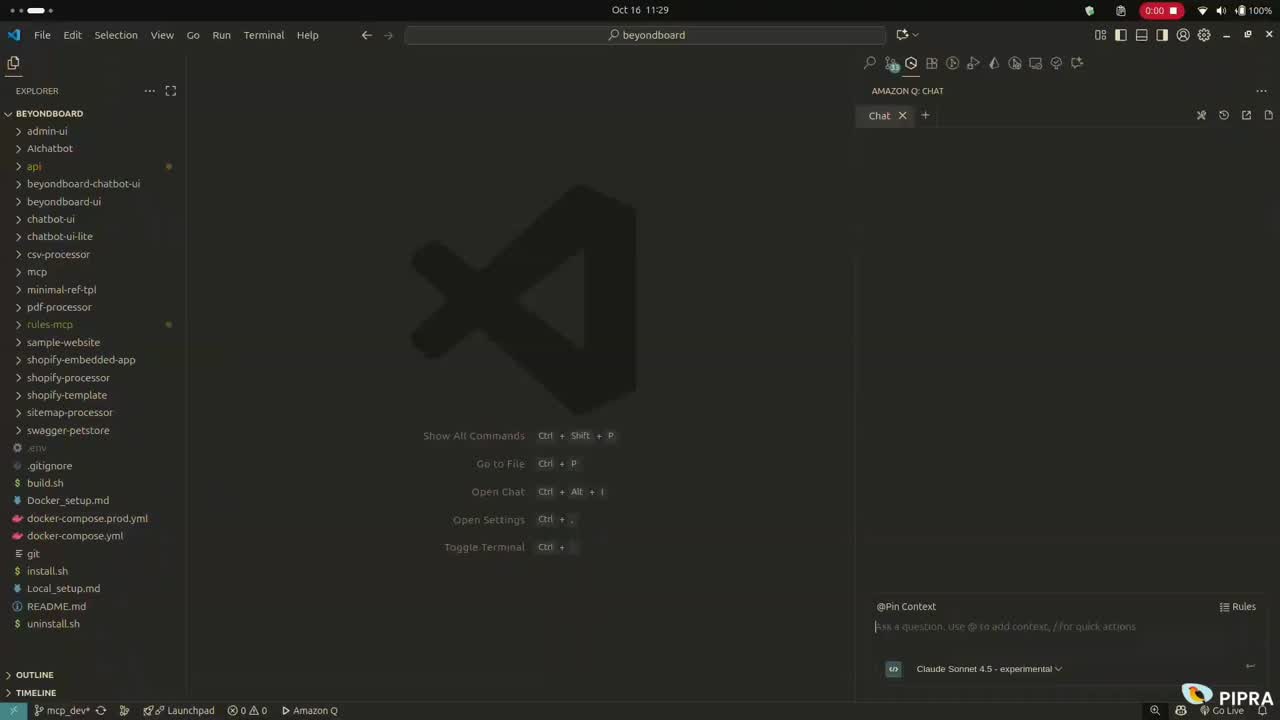This screenshot has width=1280, height=720.
Task: Click the document icon in chat header
Action: pos(1268,115)
